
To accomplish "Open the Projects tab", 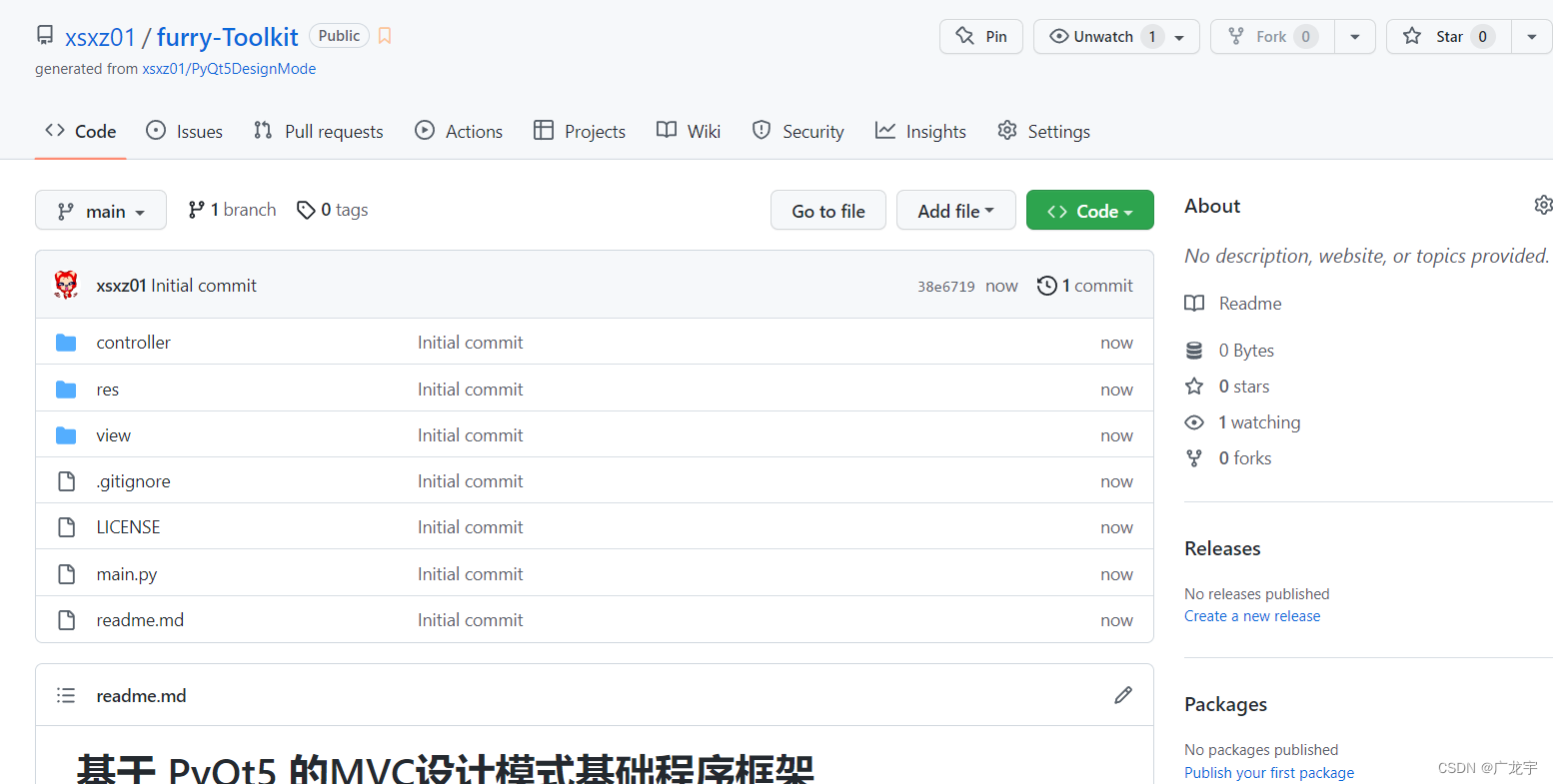I will pos(580,131).
